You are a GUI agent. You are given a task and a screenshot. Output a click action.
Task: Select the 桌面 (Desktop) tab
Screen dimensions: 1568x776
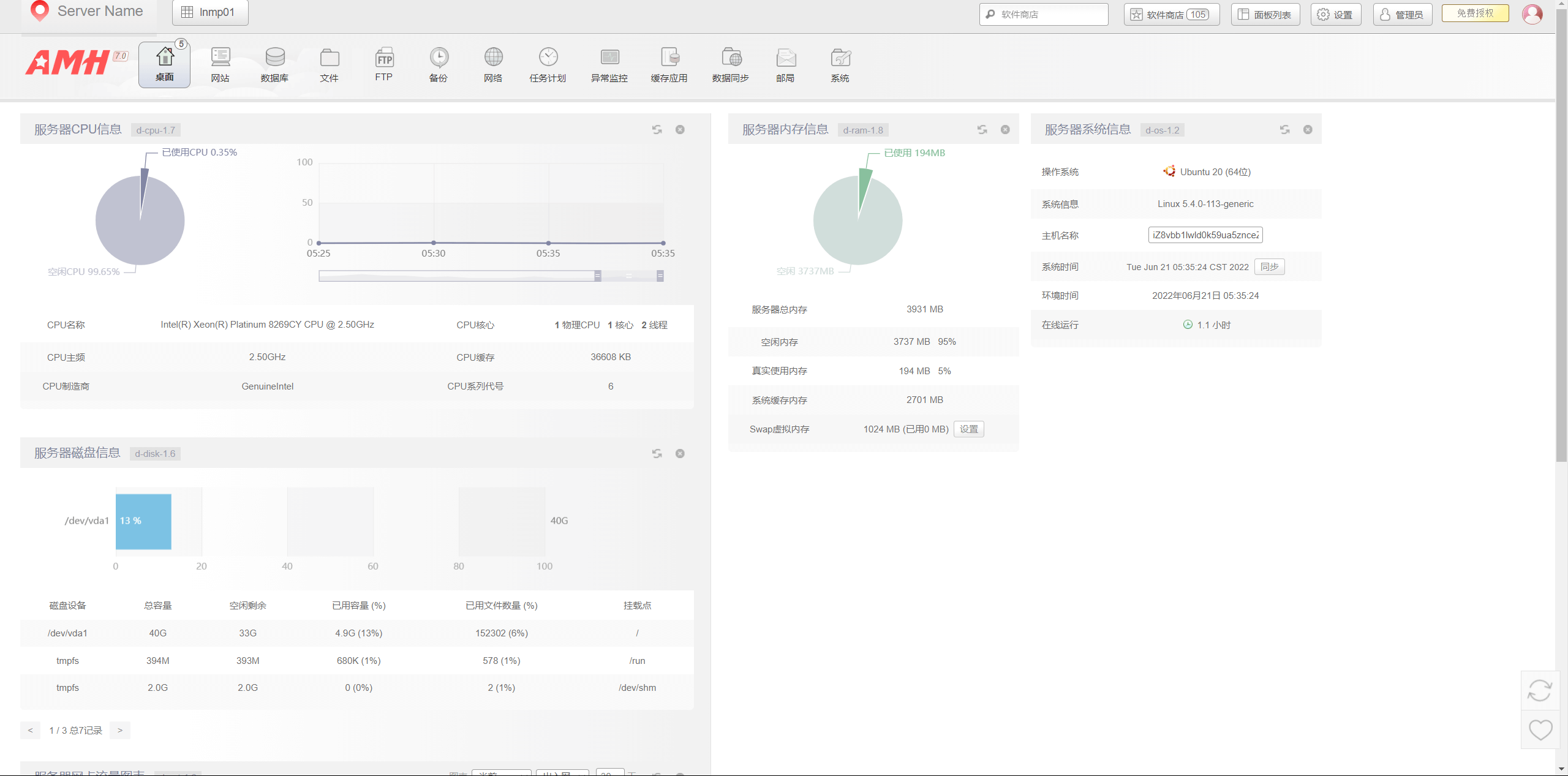[x=164, y=64]
